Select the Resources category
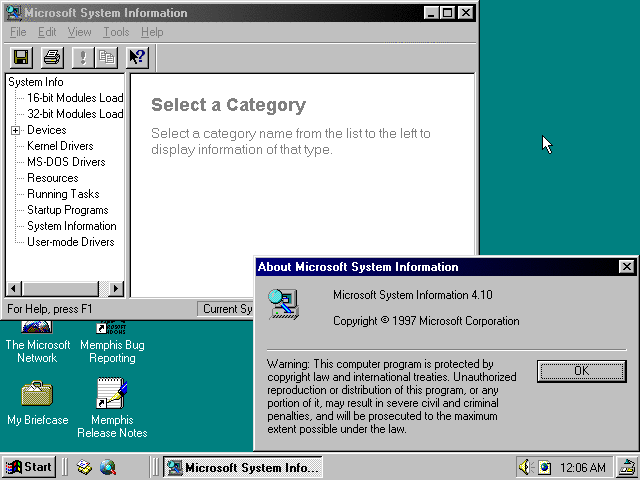The height and width of the screenshot is (480, 640). (x=53, y=178)
